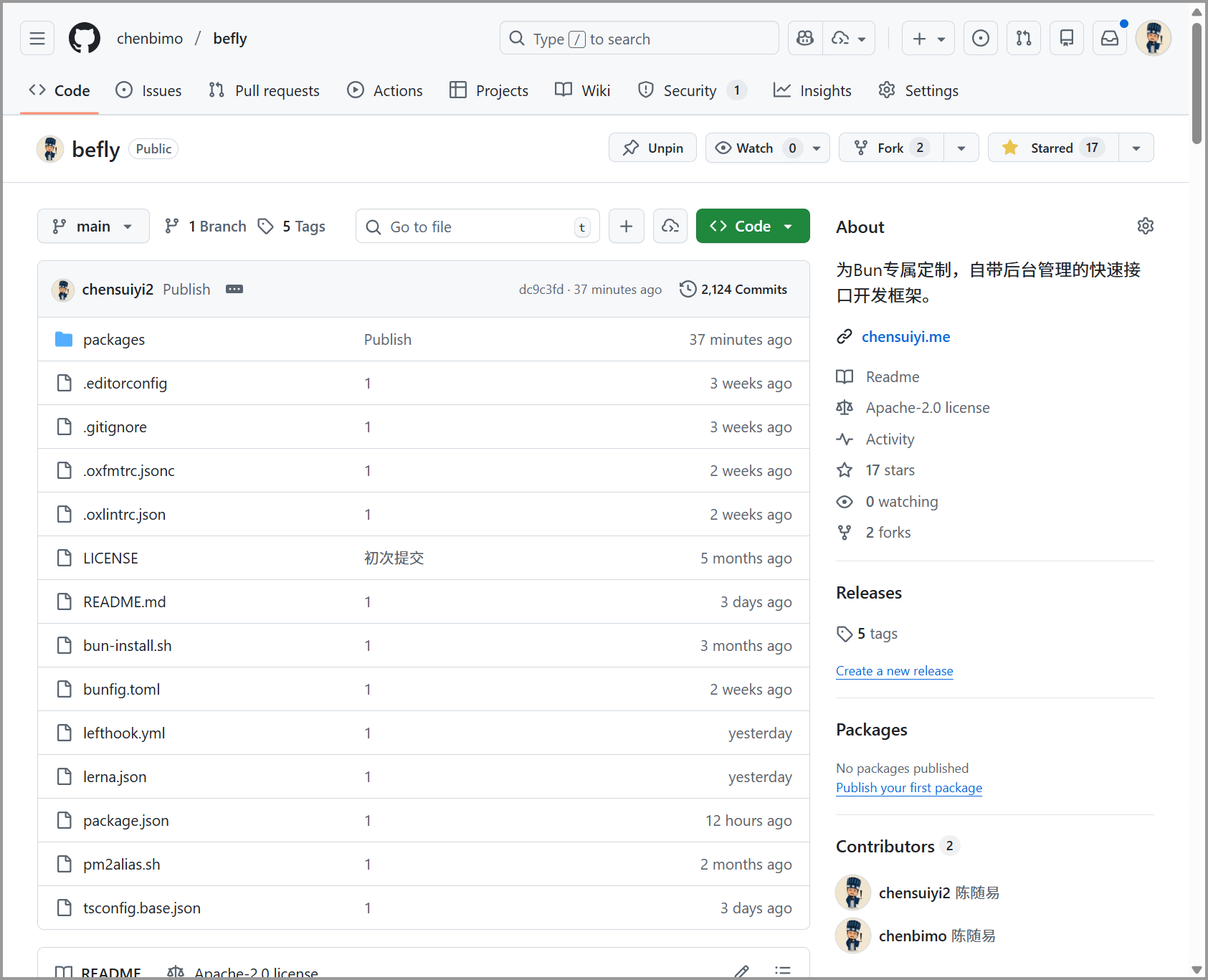Open Apache-2.0 license in About sidebar
1208x980 pixels.
[x=928, y=408]
